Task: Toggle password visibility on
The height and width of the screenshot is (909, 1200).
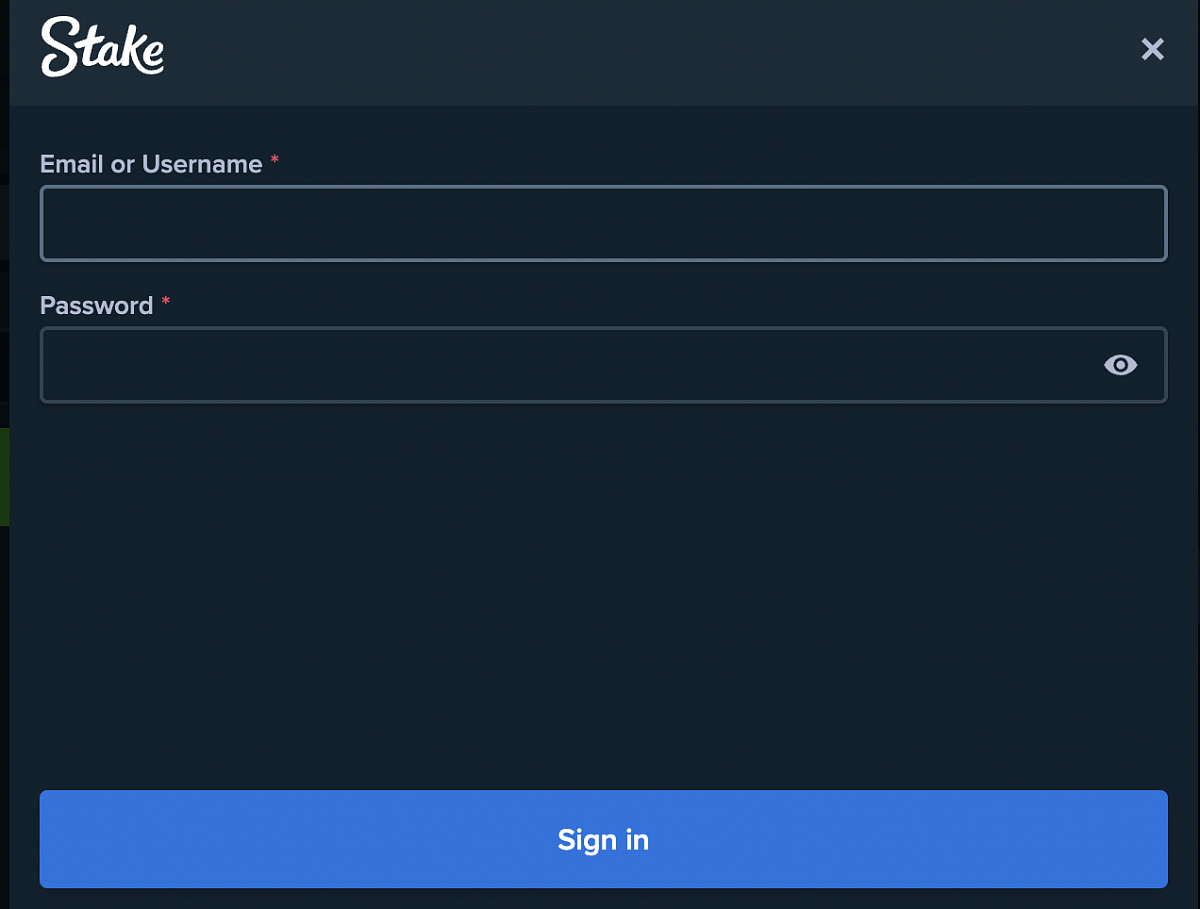Action: pos(1120,365)
